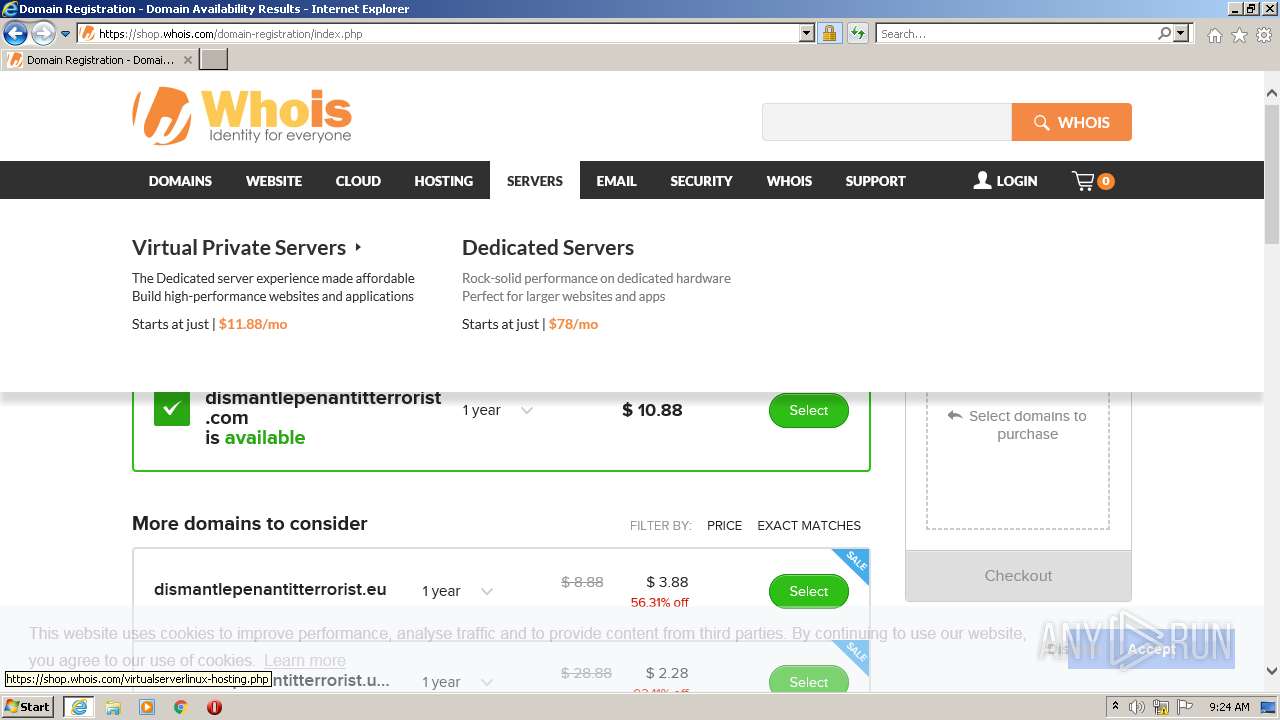Open the SECURITY menu
This screenshot has width=1280, height=720.
point(701,181)
